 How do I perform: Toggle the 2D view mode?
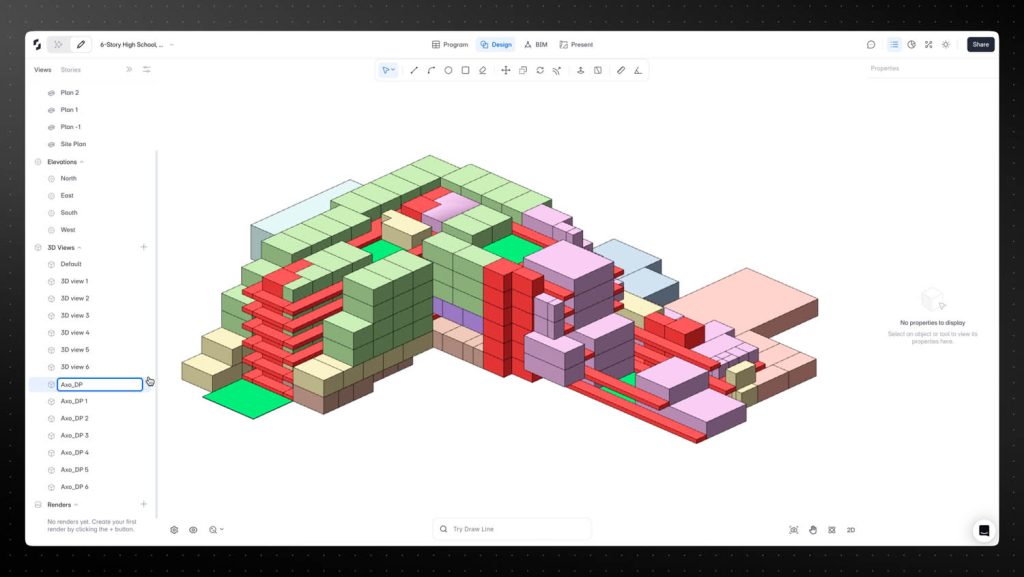[851, 530]
